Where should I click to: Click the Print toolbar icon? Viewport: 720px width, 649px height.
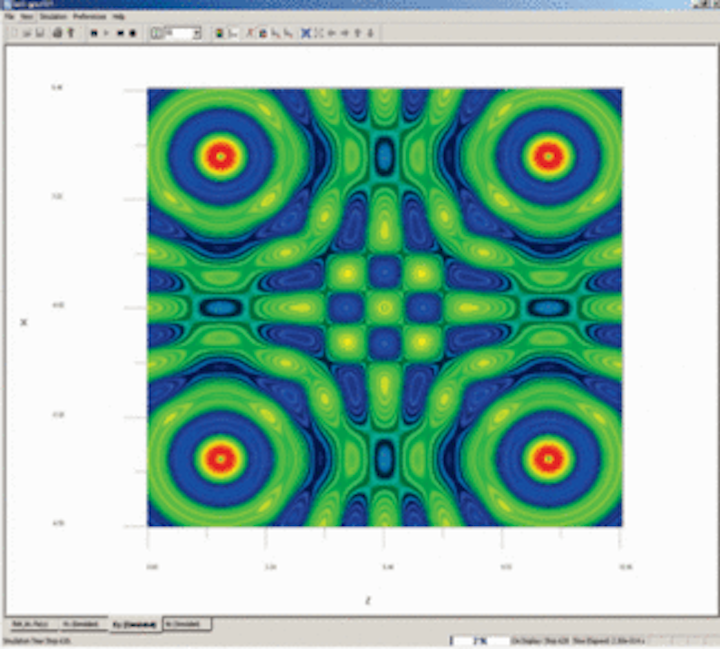(x=57, y=33)
